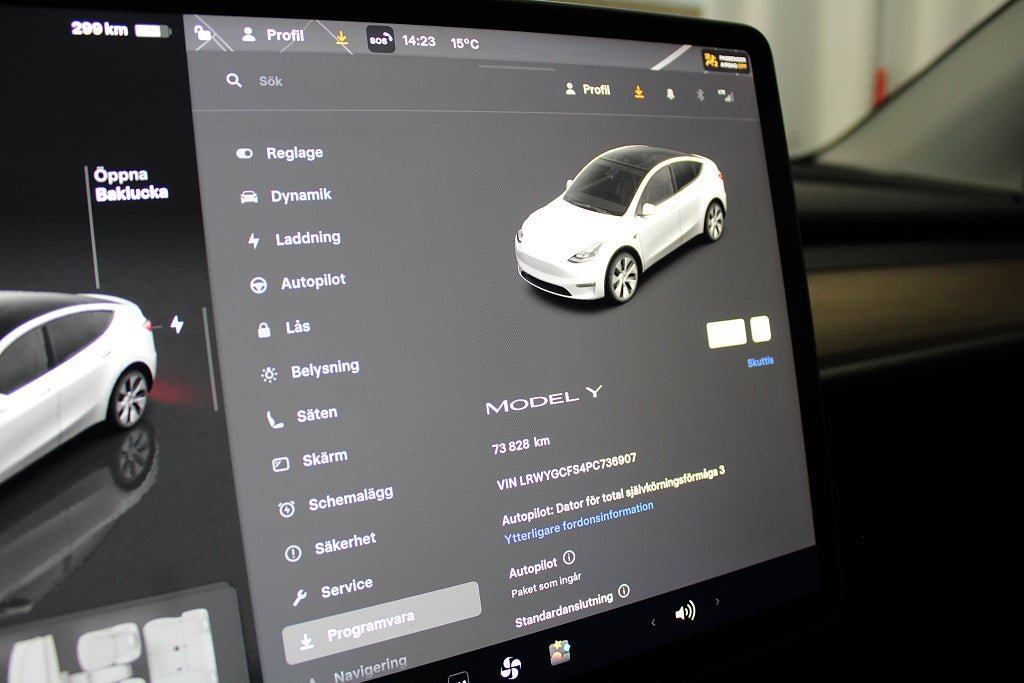The width and height of the screenshot is (1024, 683).
Task: Tap the unlocked padlock icon in status bar
Action: click(x=203, y=33)
